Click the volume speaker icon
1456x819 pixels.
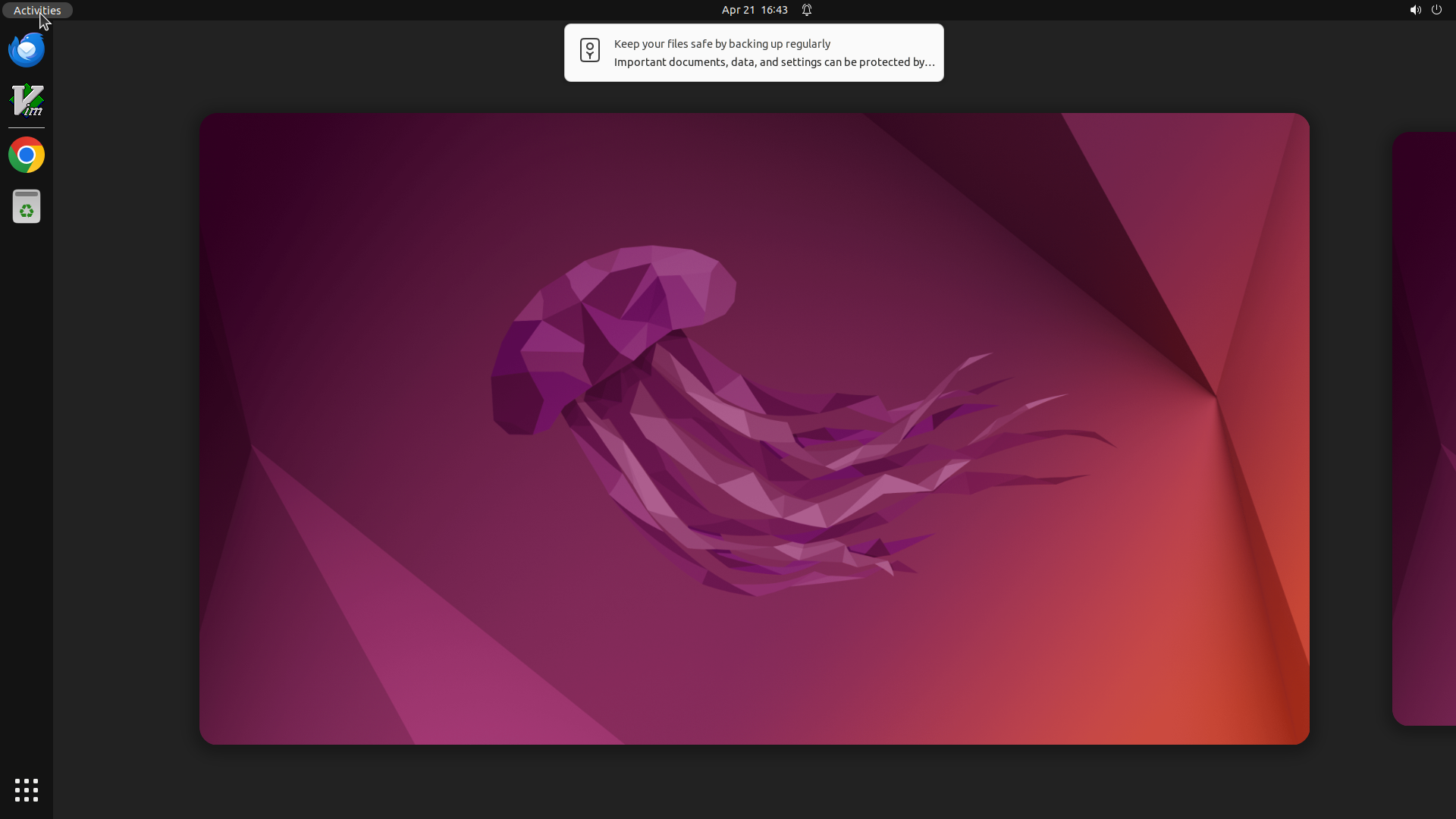click(1415, 10)
